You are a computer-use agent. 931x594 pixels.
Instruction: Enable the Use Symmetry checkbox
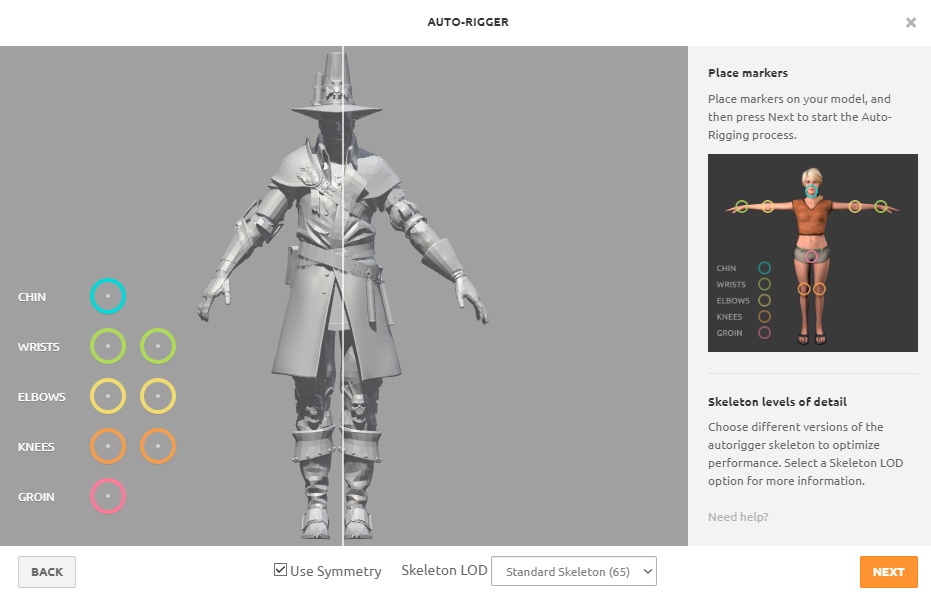[x=280, y=570]
